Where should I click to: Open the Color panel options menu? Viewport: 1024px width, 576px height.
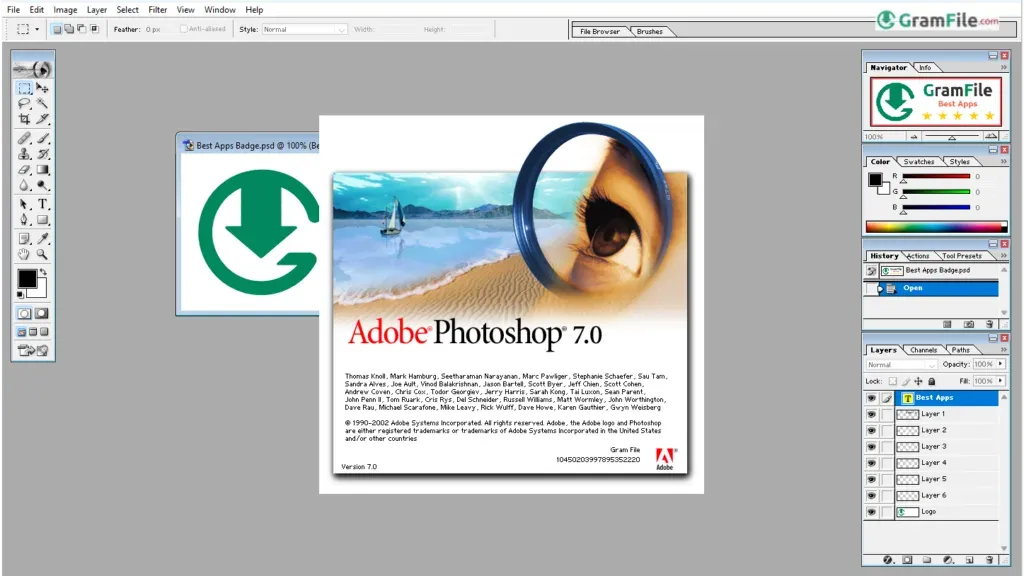[1003, 161]
